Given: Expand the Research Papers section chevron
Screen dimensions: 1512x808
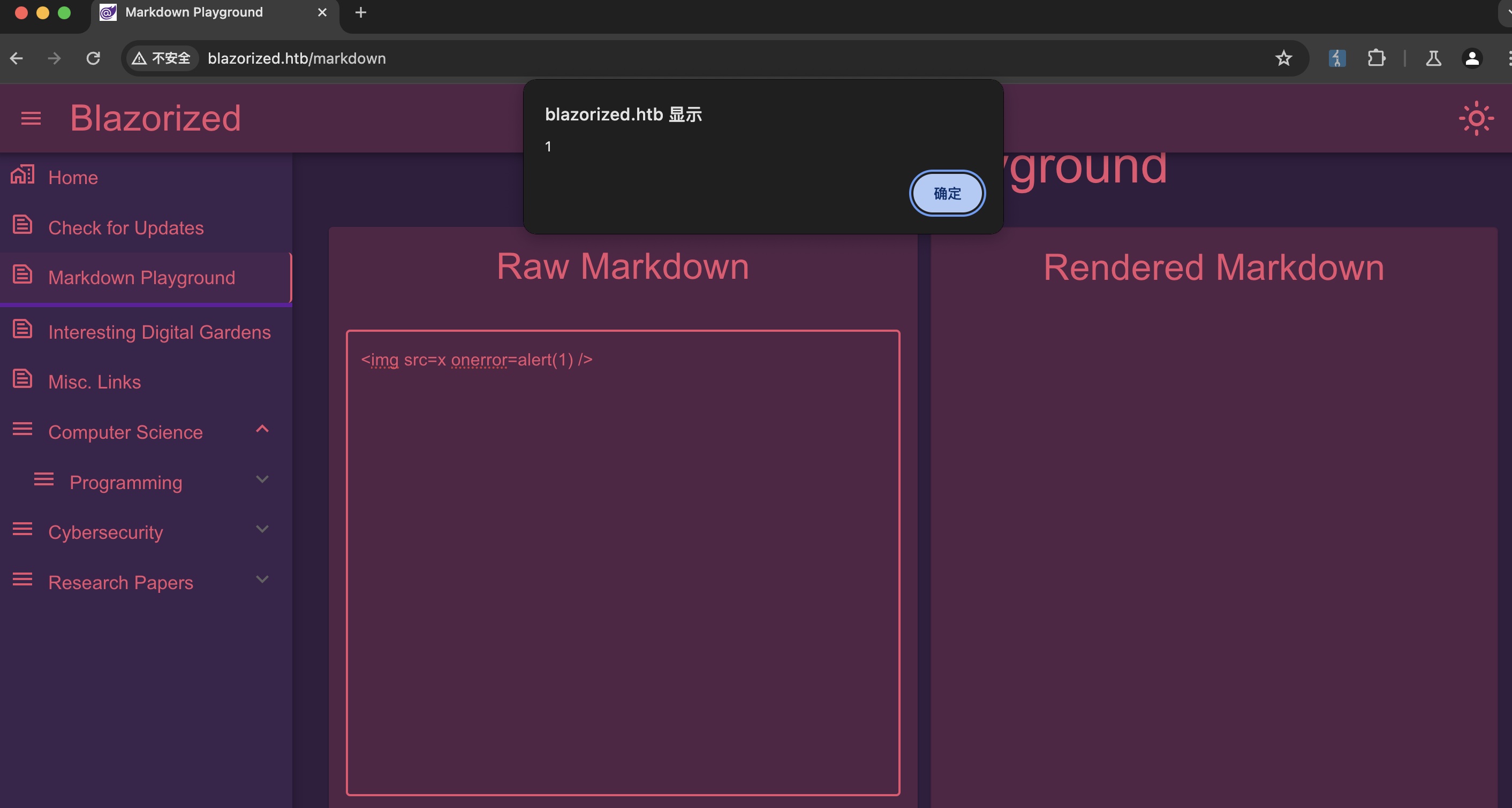Looking at the screenshot, I should pos(262,580).
